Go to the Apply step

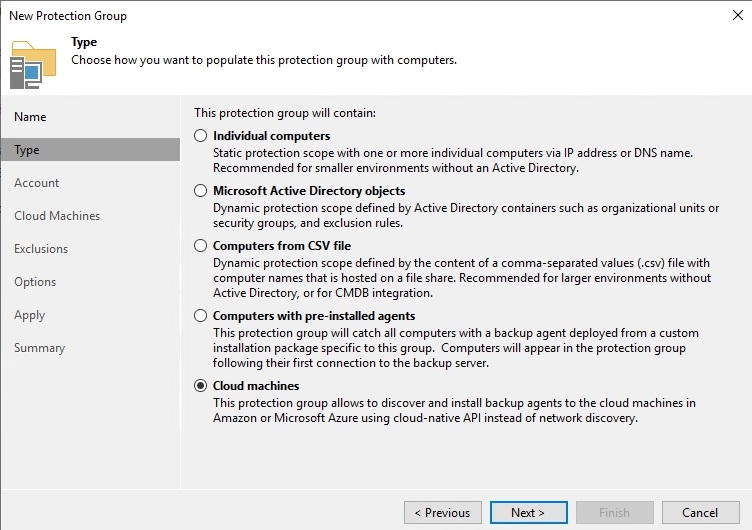click(x=30, y=315)
